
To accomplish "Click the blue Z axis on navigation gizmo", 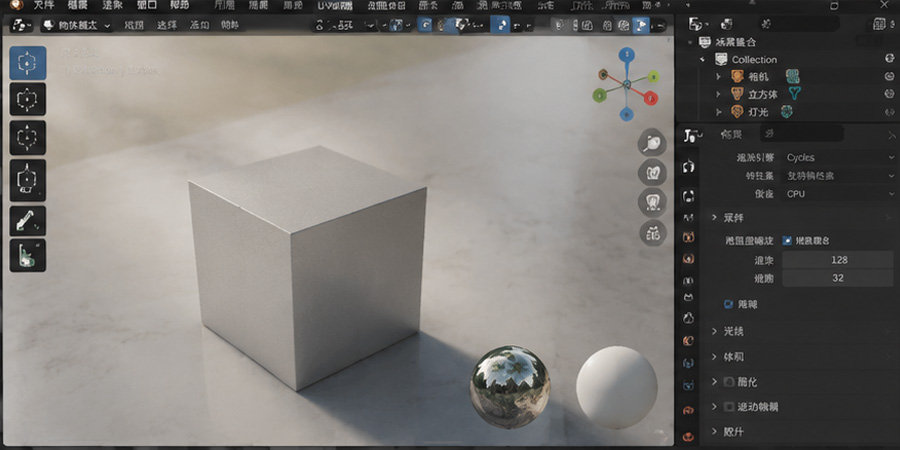I will (627, 55).
